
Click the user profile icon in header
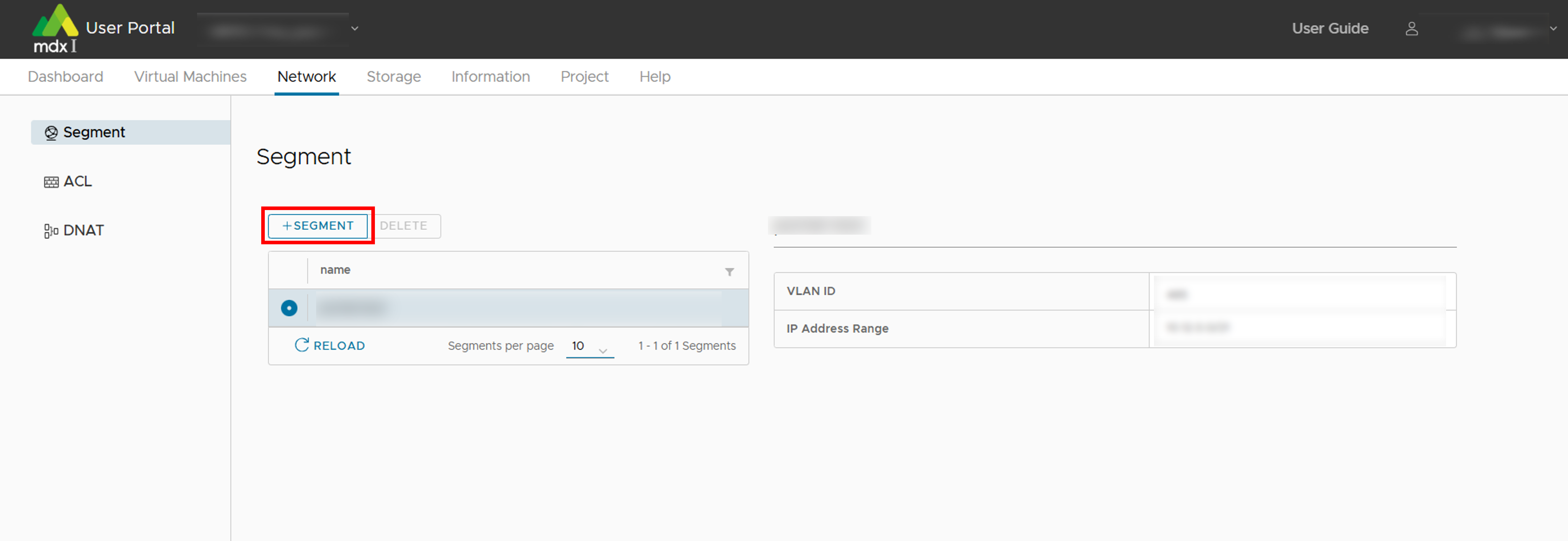1412,29
